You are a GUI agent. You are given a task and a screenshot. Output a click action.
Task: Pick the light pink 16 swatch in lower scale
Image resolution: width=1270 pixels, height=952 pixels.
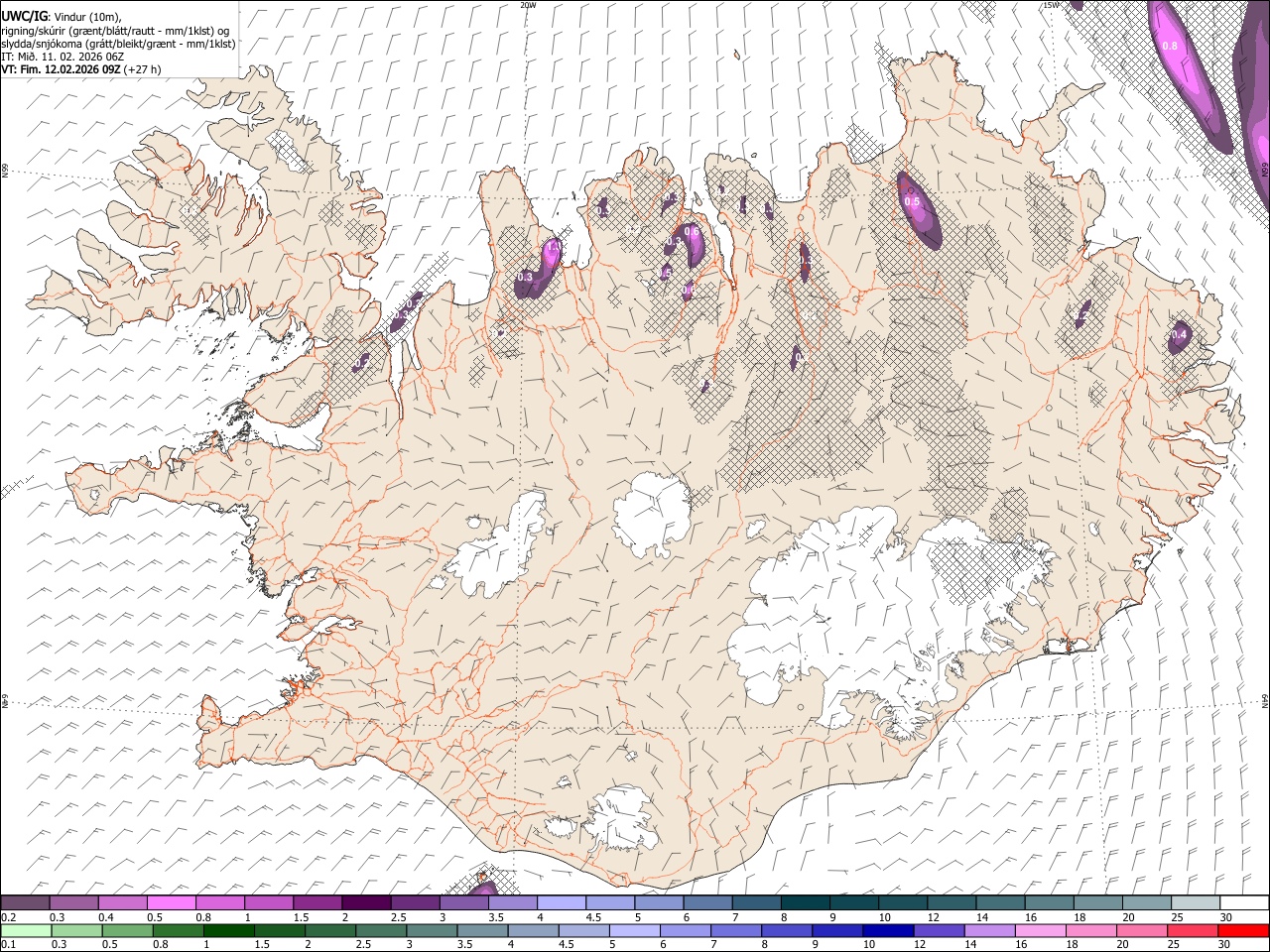point(1039,930)
